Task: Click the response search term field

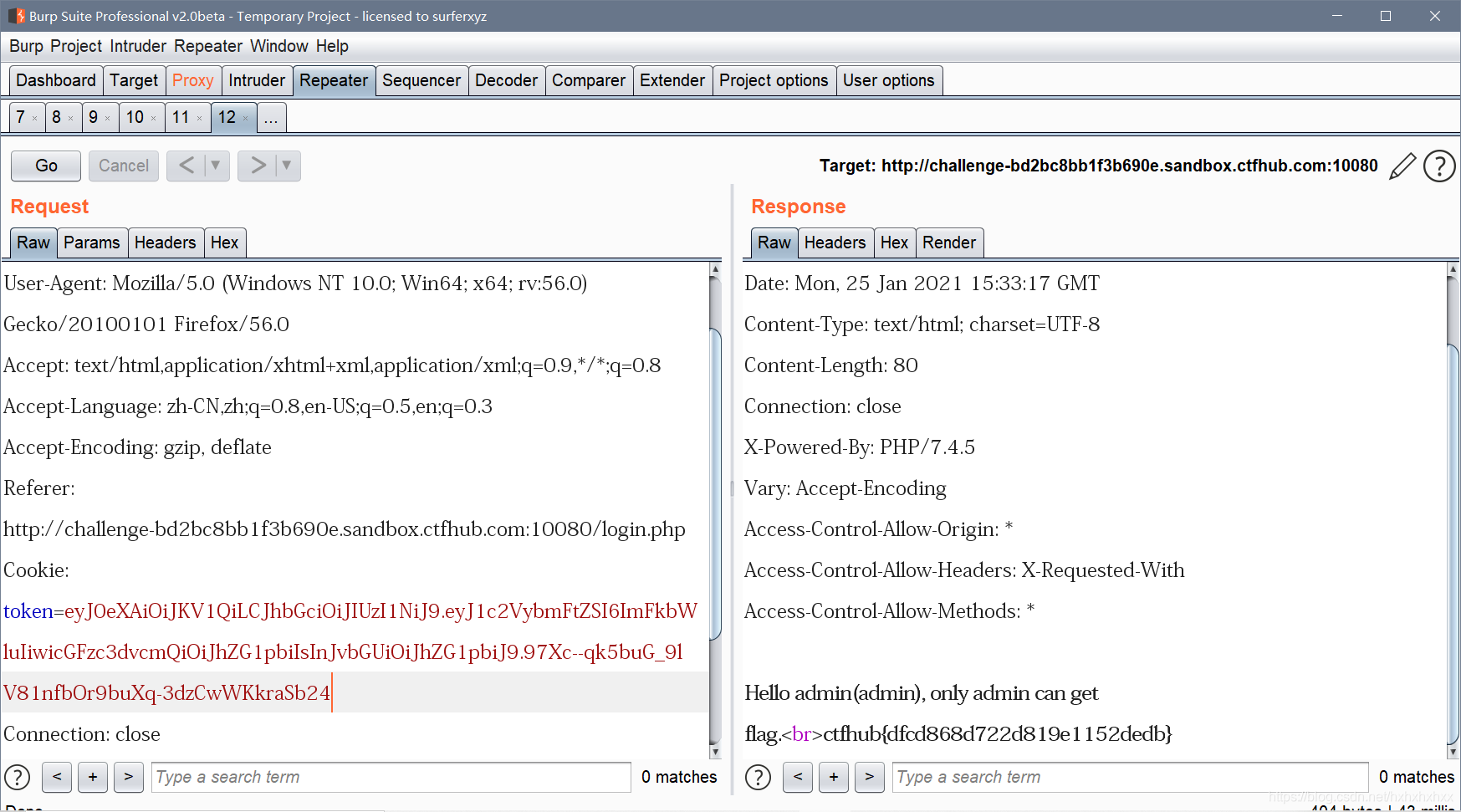Action: 1131,777
